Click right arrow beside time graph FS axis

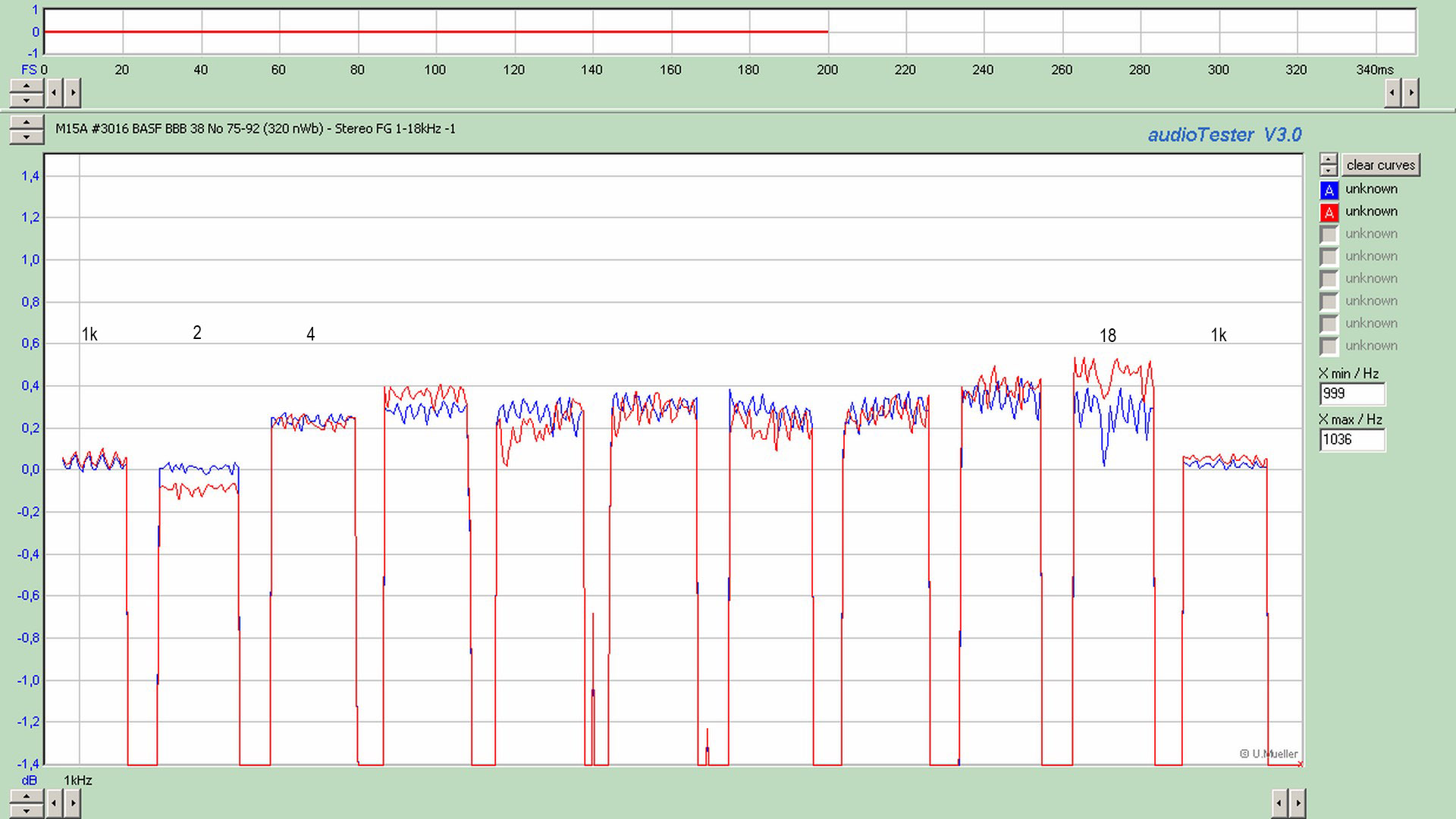click(x=73, y=93)
